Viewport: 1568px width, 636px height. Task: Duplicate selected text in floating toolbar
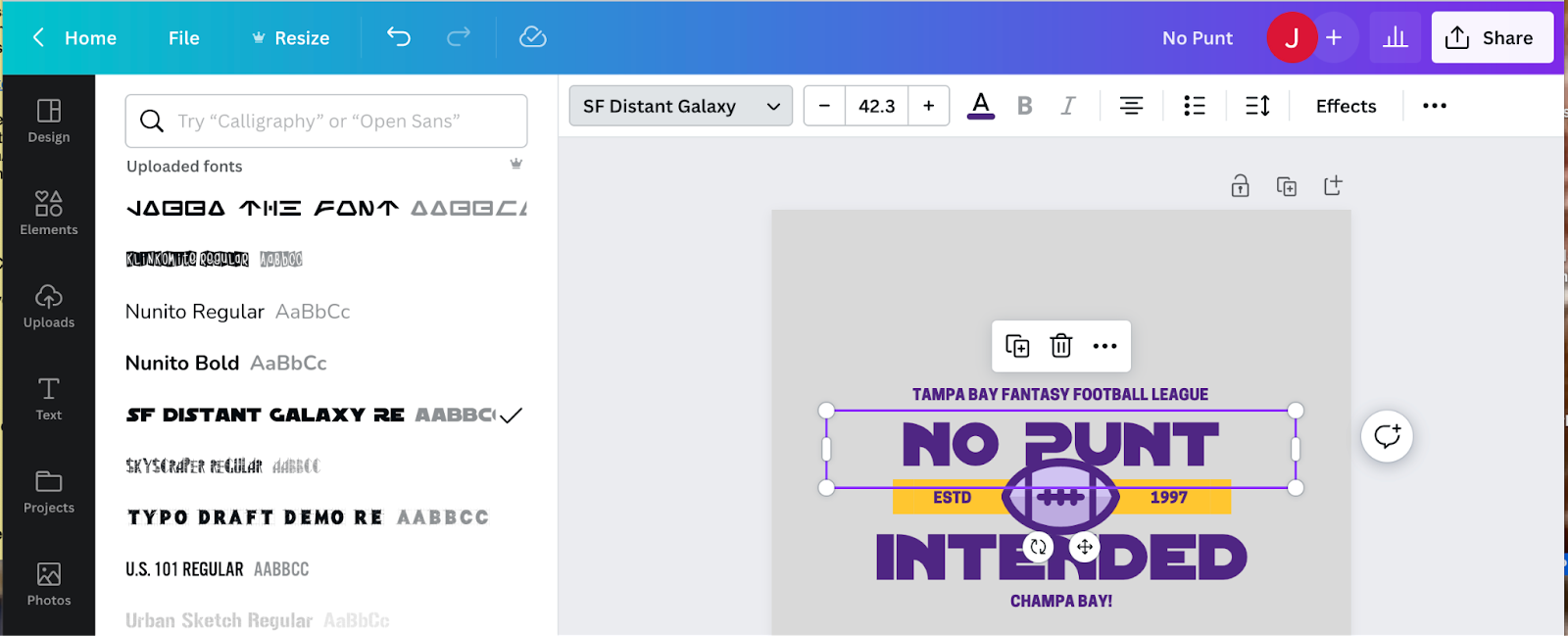[1017, 346]
